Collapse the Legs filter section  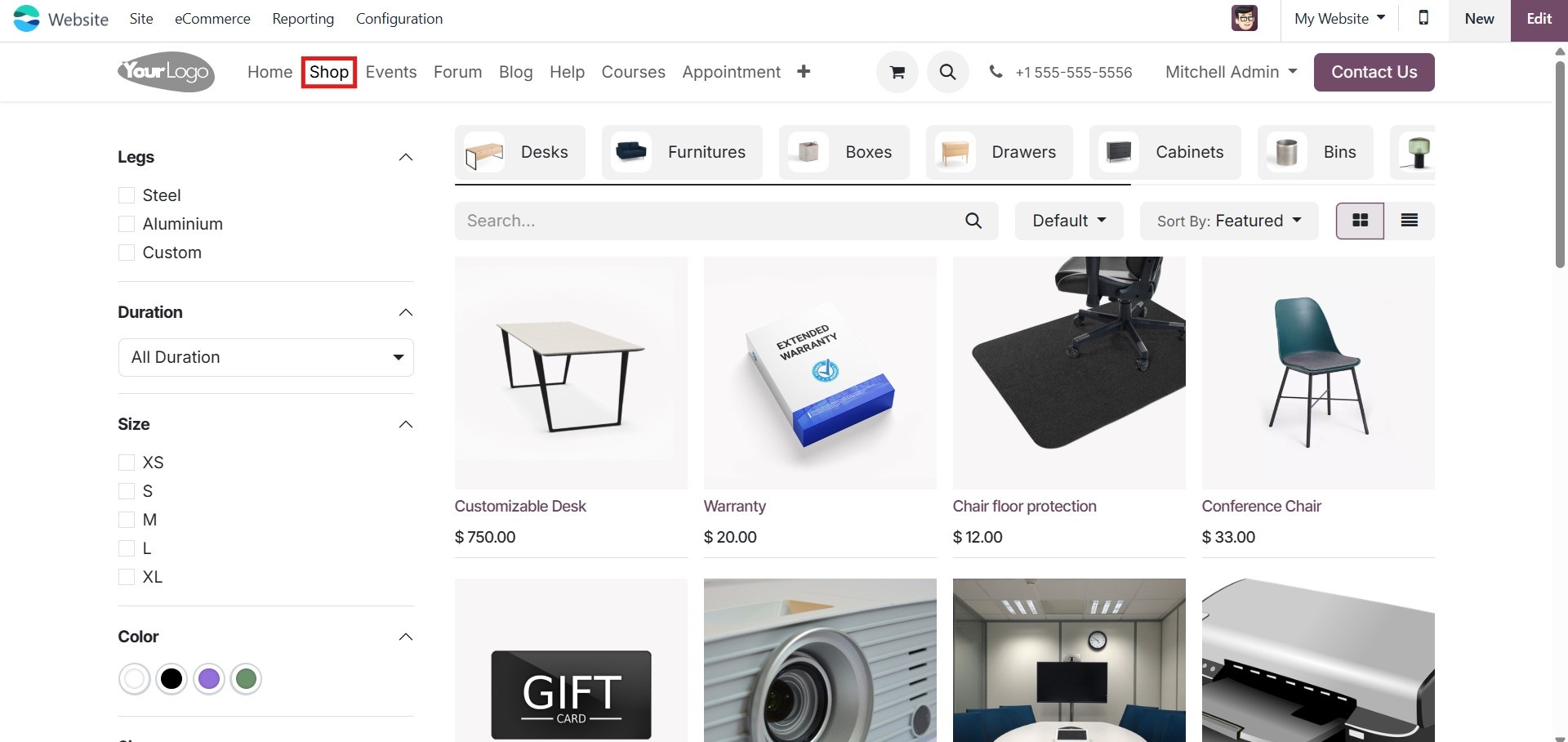(x=405, y=157)
